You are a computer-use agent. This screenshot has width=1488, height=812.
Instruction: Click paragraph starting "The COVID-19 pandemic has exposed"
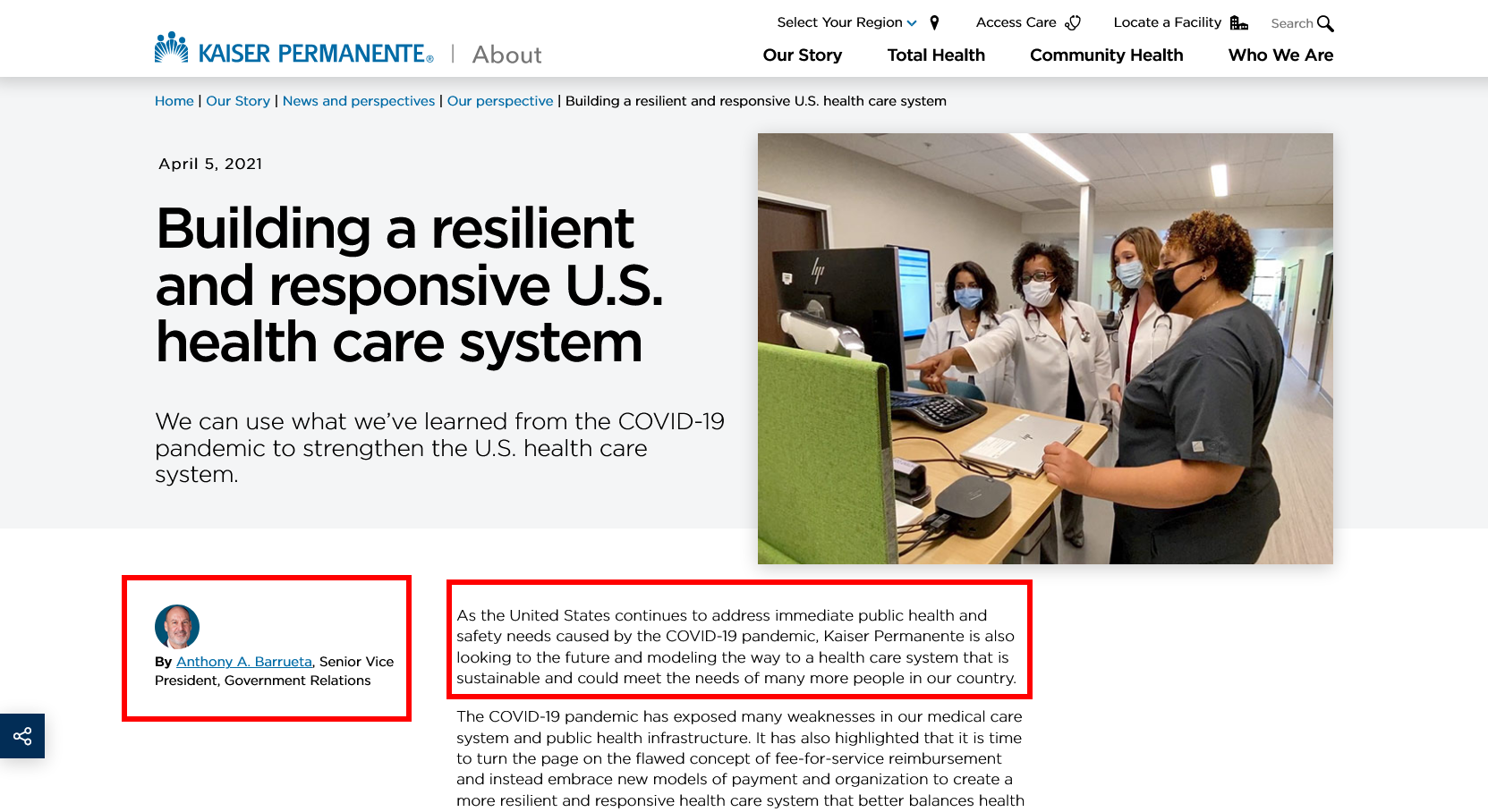740,758
